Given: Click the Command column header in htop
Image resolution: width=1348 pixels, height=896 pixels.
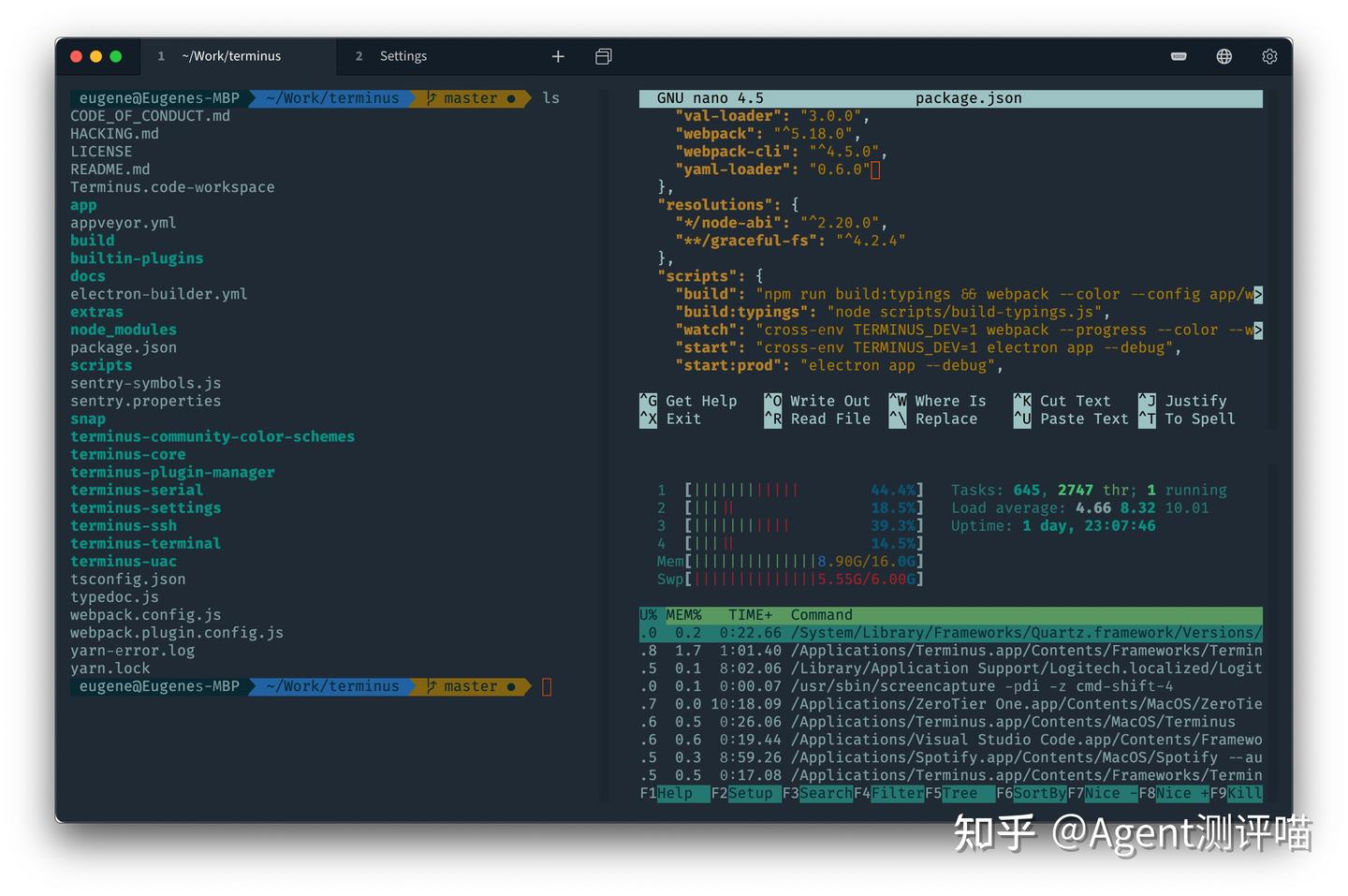Looking at the screenshot, I should (x=821, y=615).
